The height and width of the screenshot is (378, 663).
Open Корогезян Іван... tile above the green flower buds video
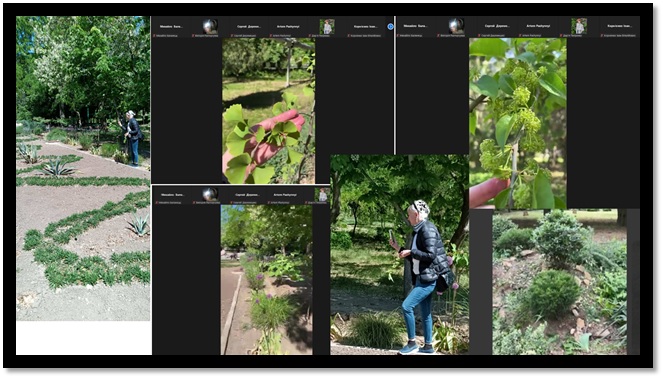[619, 26]
